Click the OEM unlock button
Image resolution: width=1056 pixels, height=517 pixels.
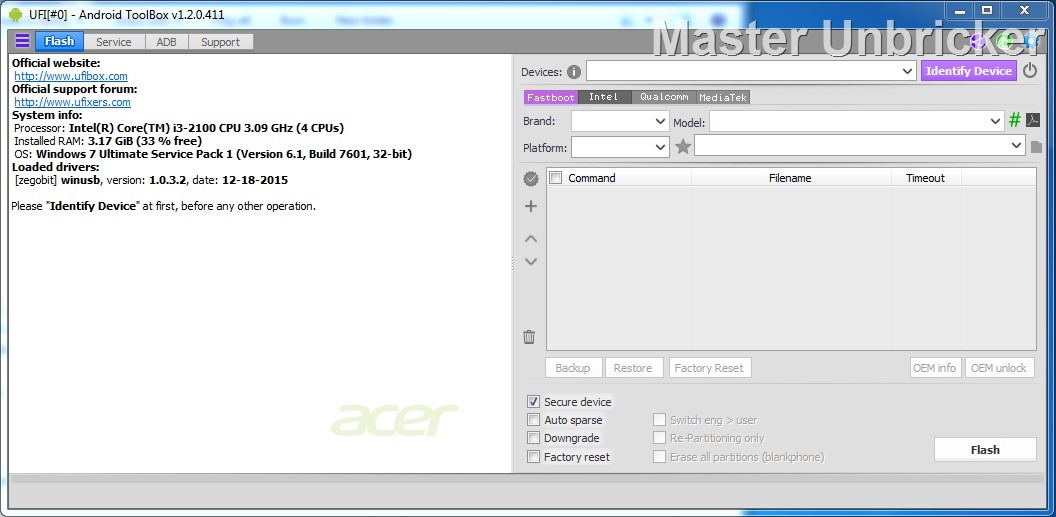[x=999, y=368]
